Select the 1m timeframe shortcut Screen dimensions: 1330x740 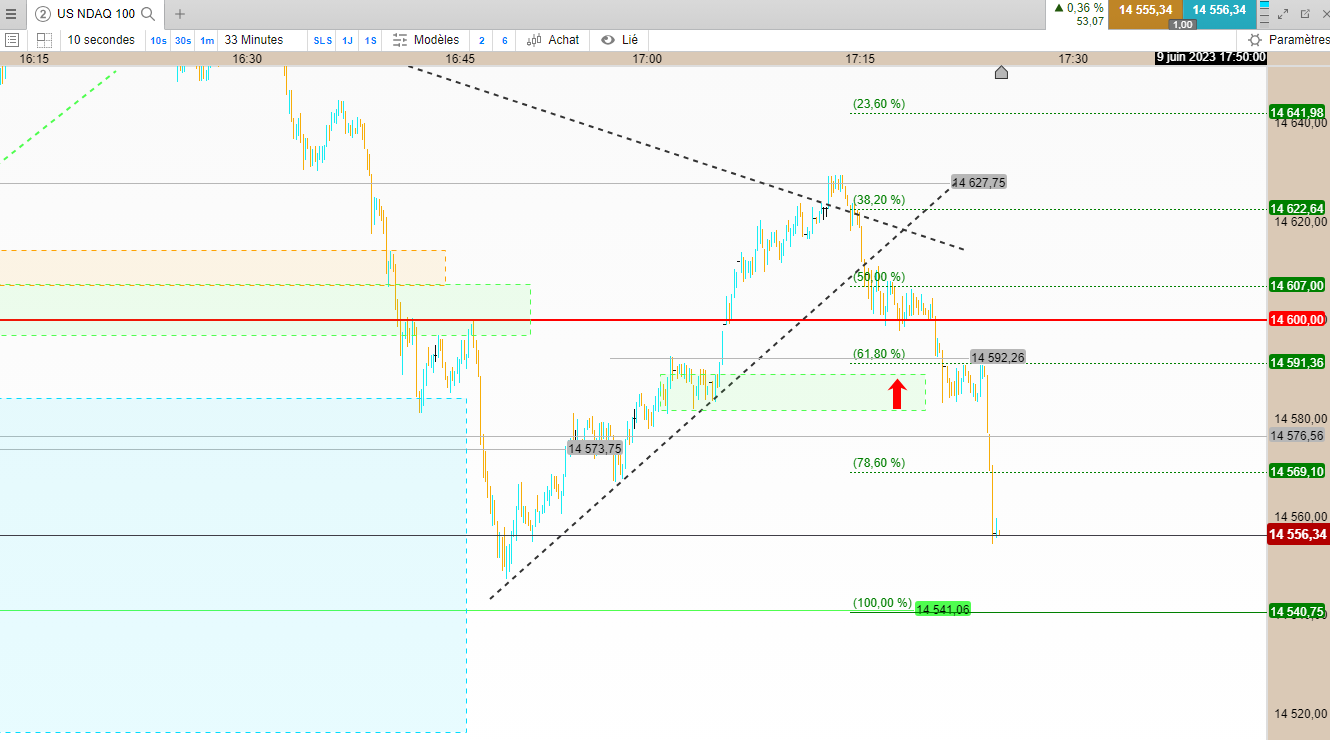pyautogui.click(x=207, y=40)
